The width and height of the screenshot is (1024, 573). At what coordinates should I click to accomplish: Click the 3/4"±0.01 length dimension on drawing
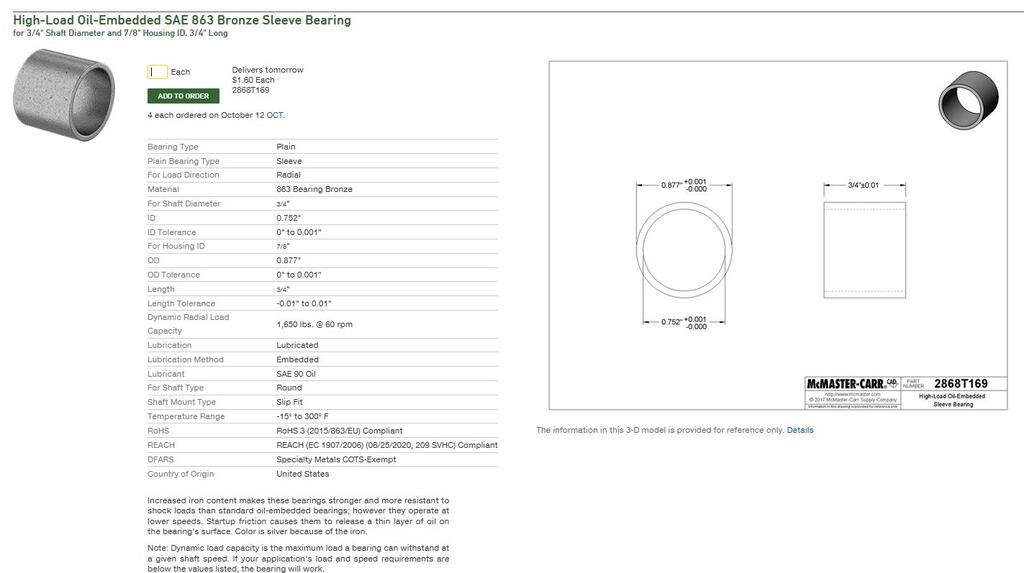pyautogui.click(x=863, y=186)
